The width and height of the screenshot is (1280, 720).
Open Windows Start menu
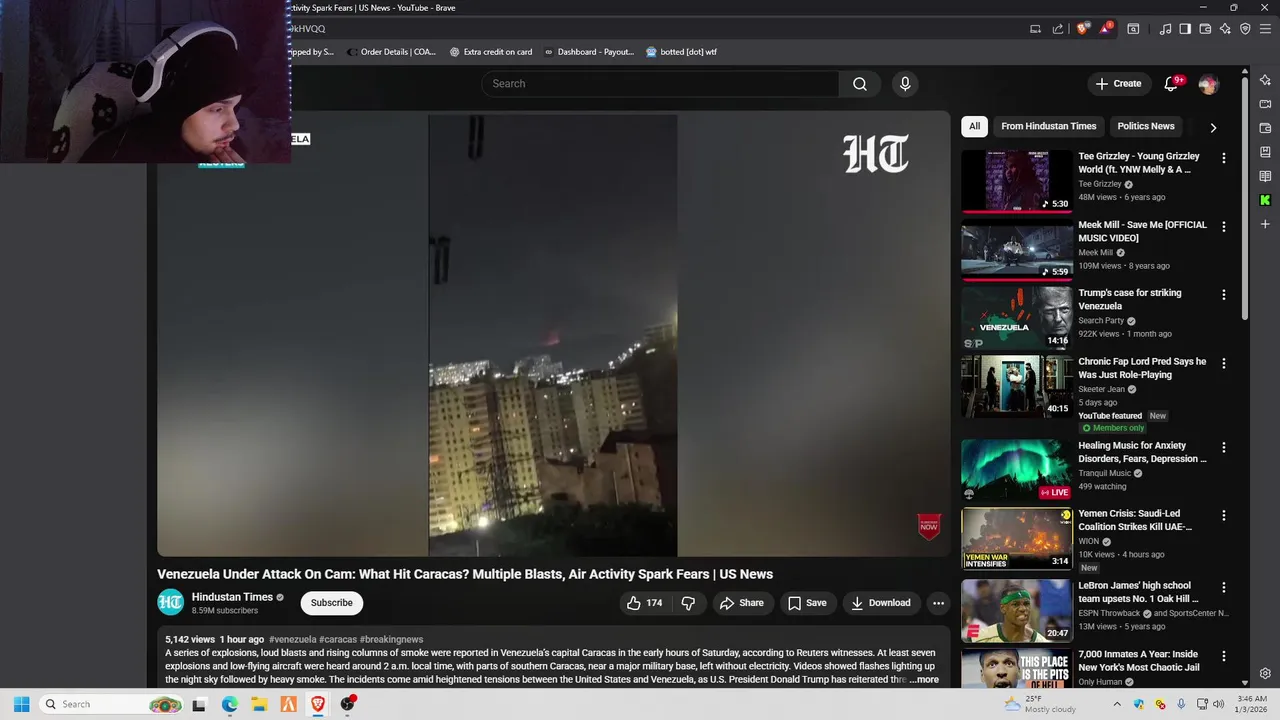point(21,704)
